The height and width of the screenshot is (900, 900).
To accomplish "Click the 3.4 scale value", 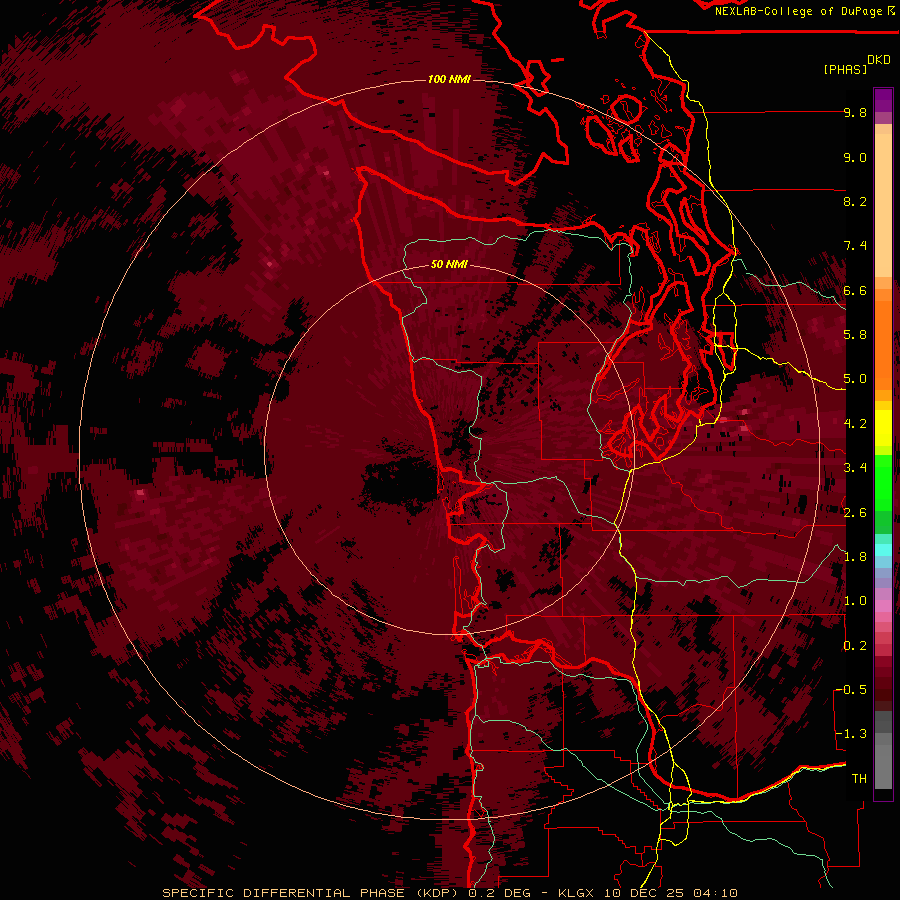I will [x=855, y=468].
